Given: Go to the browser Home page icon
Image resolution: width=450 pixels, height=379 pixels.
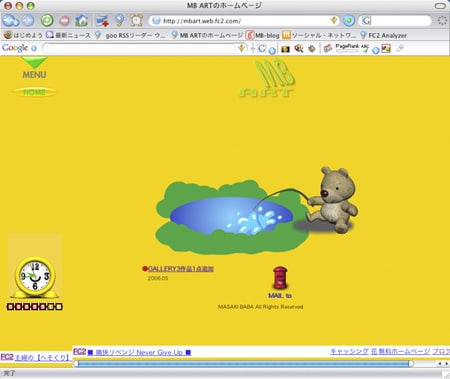Looking at the screenshot, I should click(x=81, y=21).
